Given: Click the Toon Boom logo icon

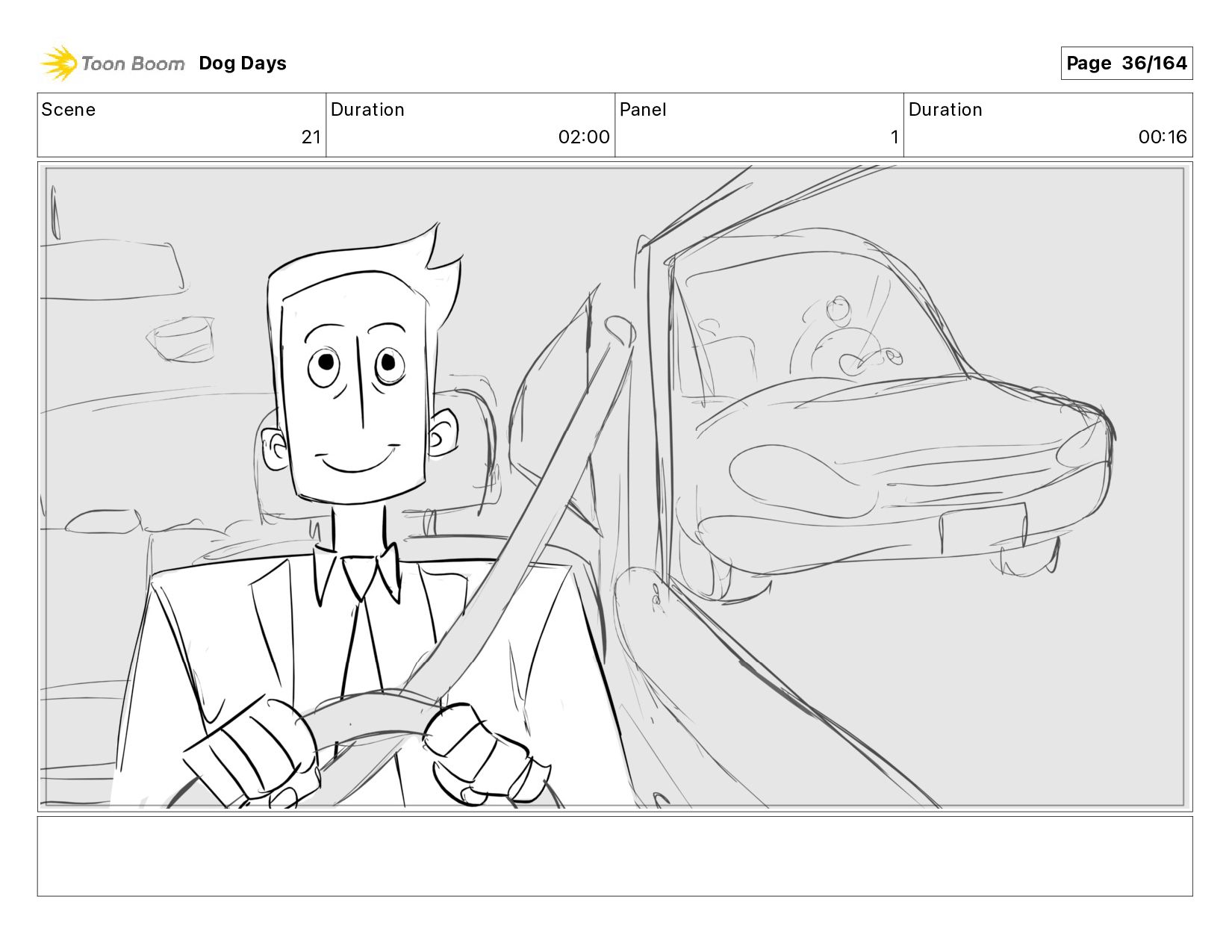Looking at the screenshot, I should (59, 63).
